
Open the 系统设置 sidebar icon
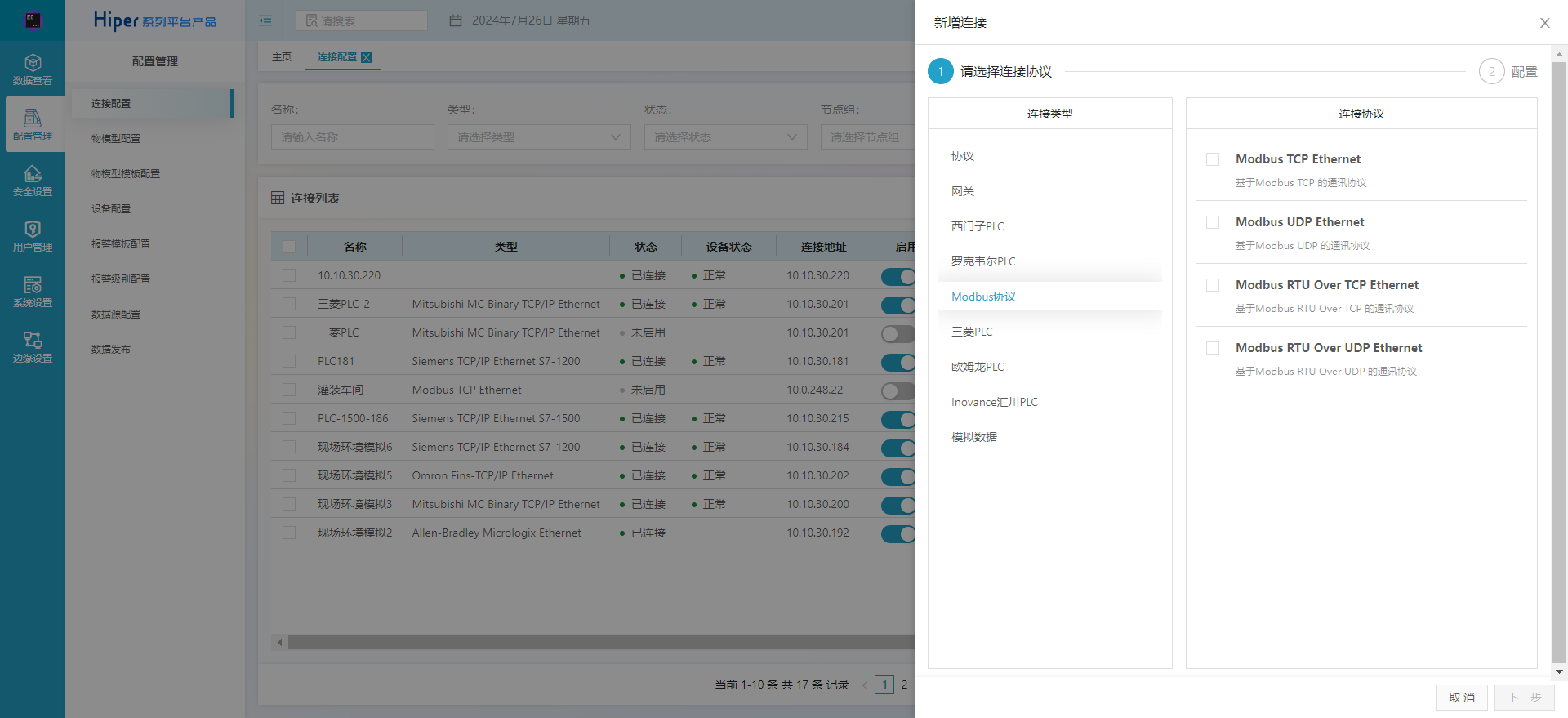click(33, 292)
